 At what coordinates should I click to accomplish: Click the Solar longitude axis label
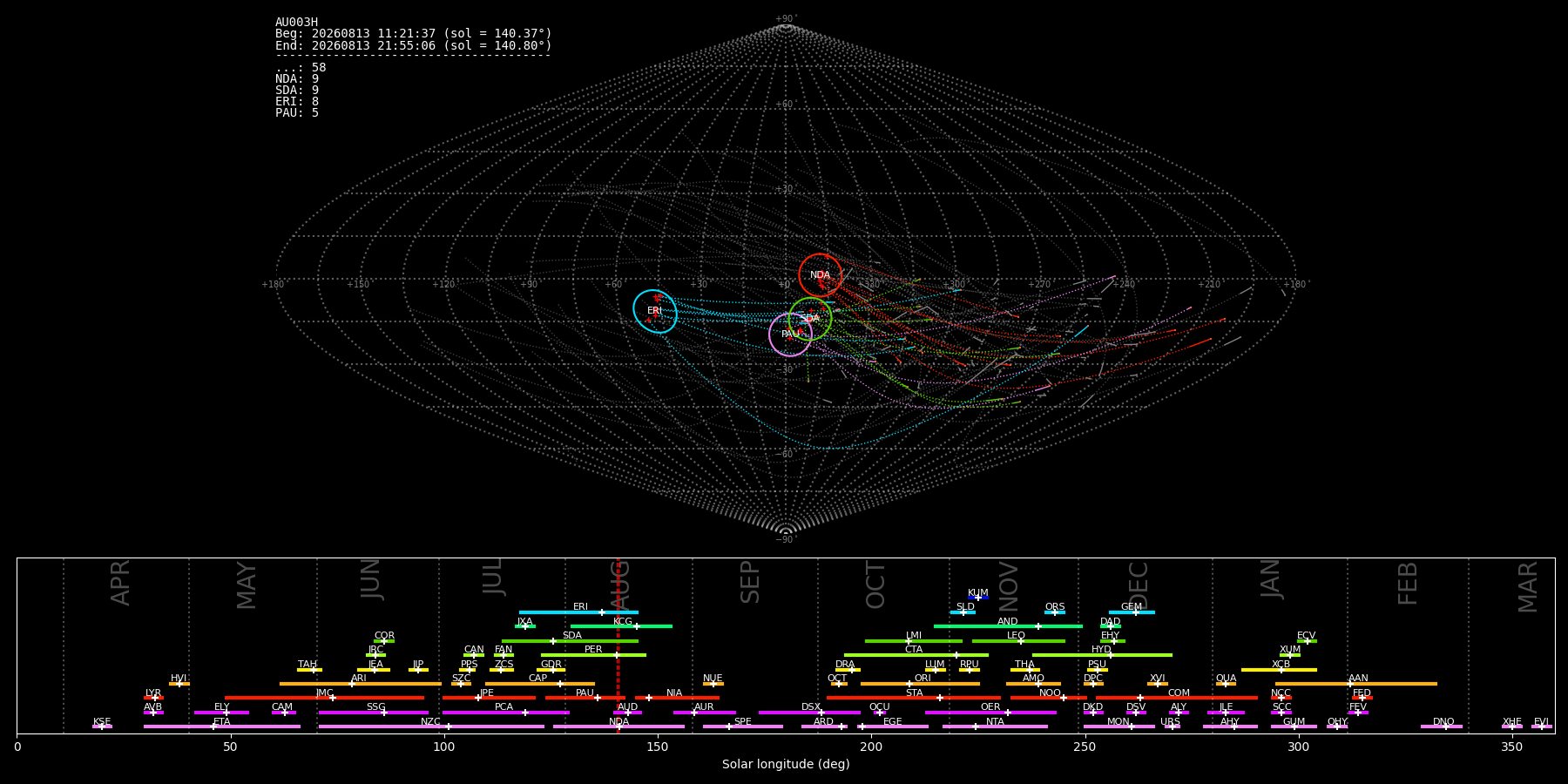[x=786, y=765]
